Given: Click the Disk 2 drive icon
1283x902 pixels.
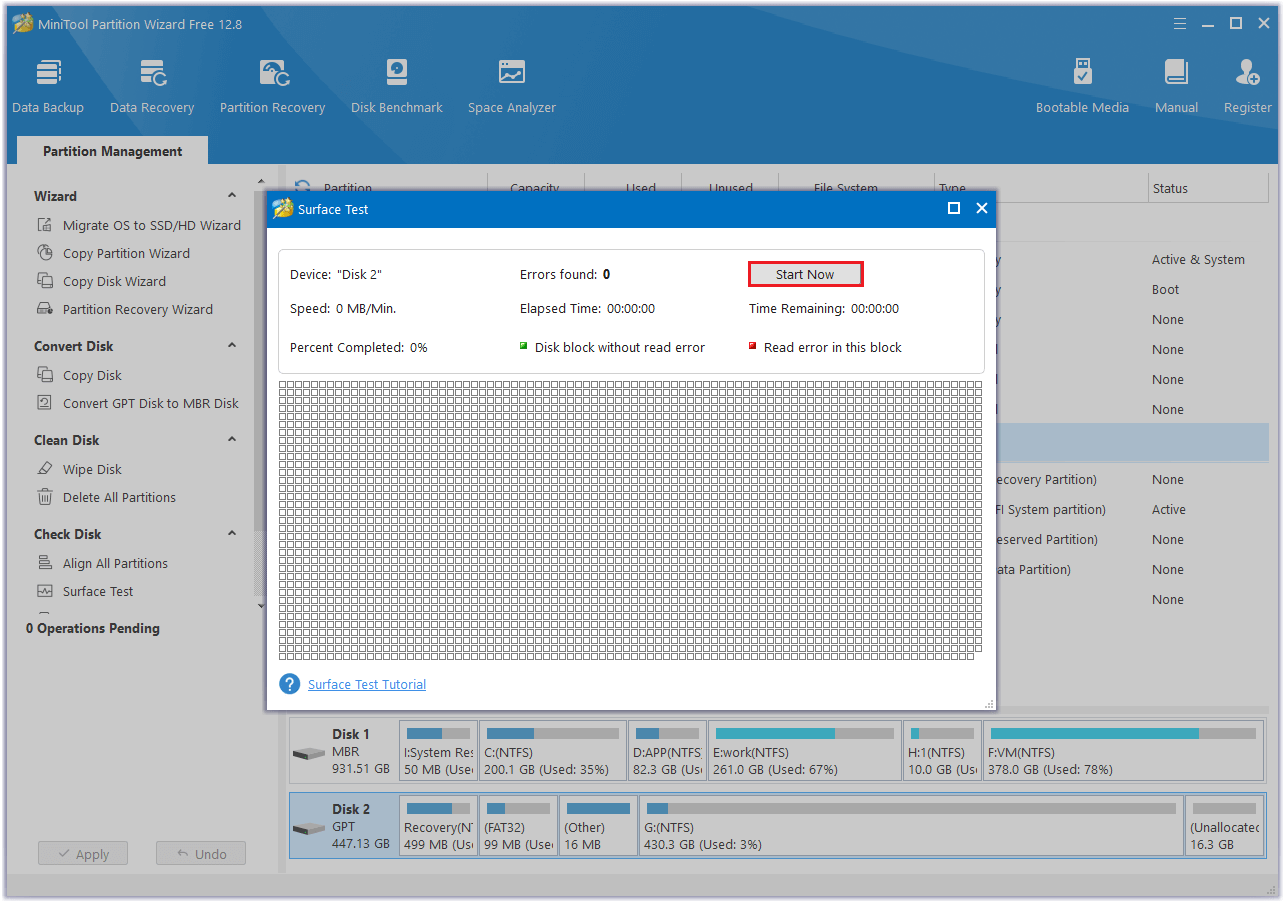Looking at the screenshot, I should point(310,828).
